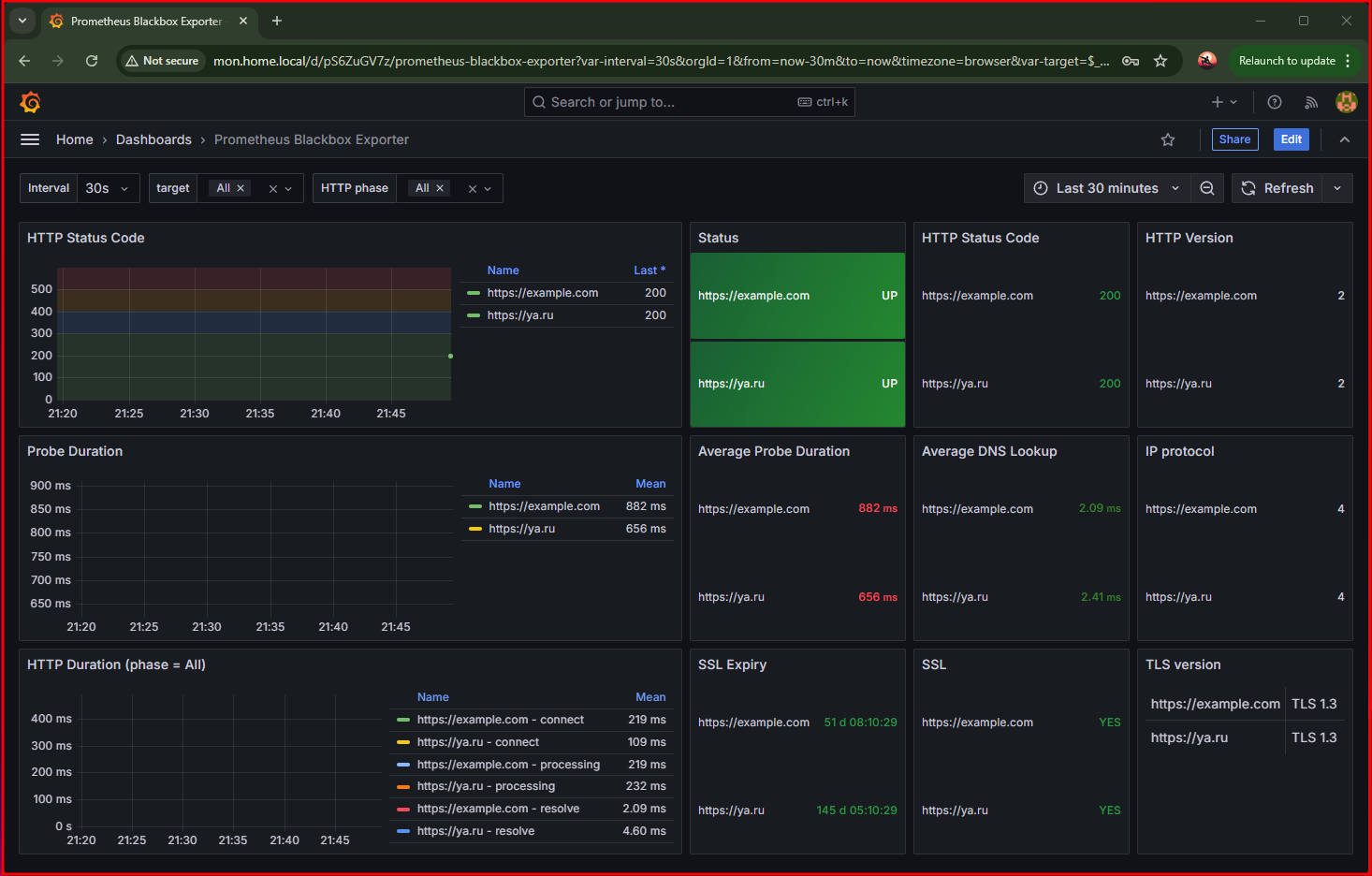Toggle the hamburger navigation menu

coord(30,139)
